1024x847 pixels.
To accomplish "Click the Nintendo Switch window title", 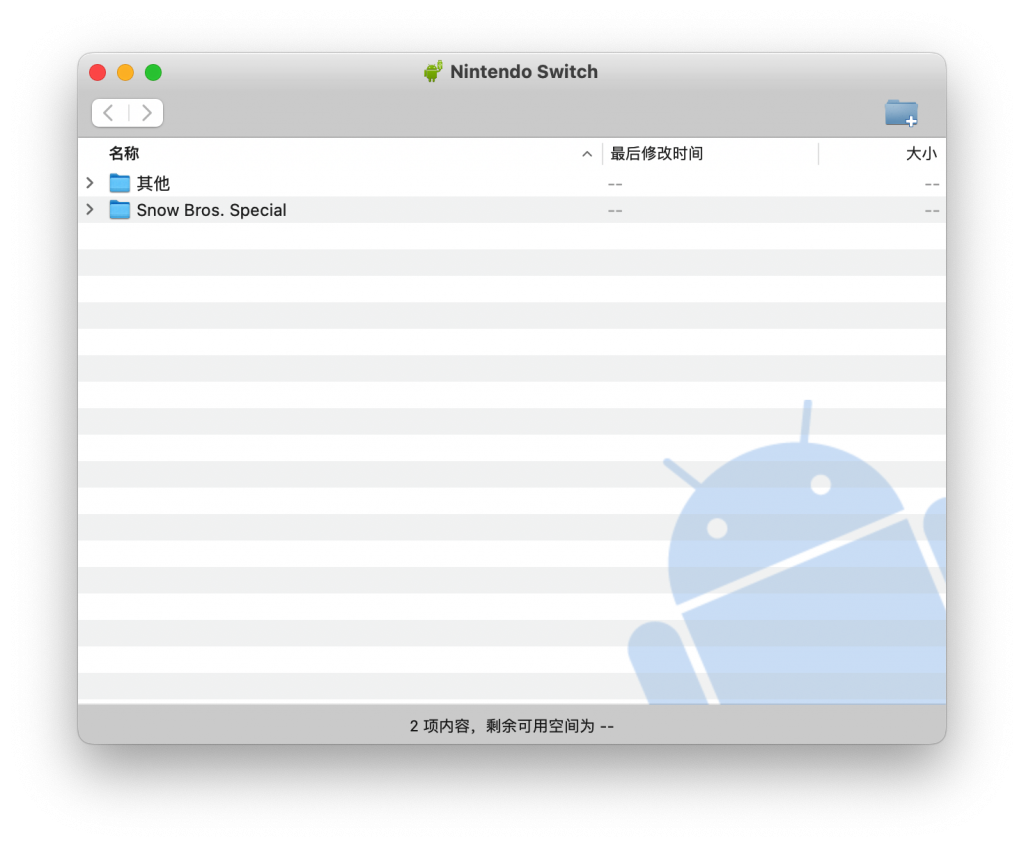I will click(x=523, y=72).
